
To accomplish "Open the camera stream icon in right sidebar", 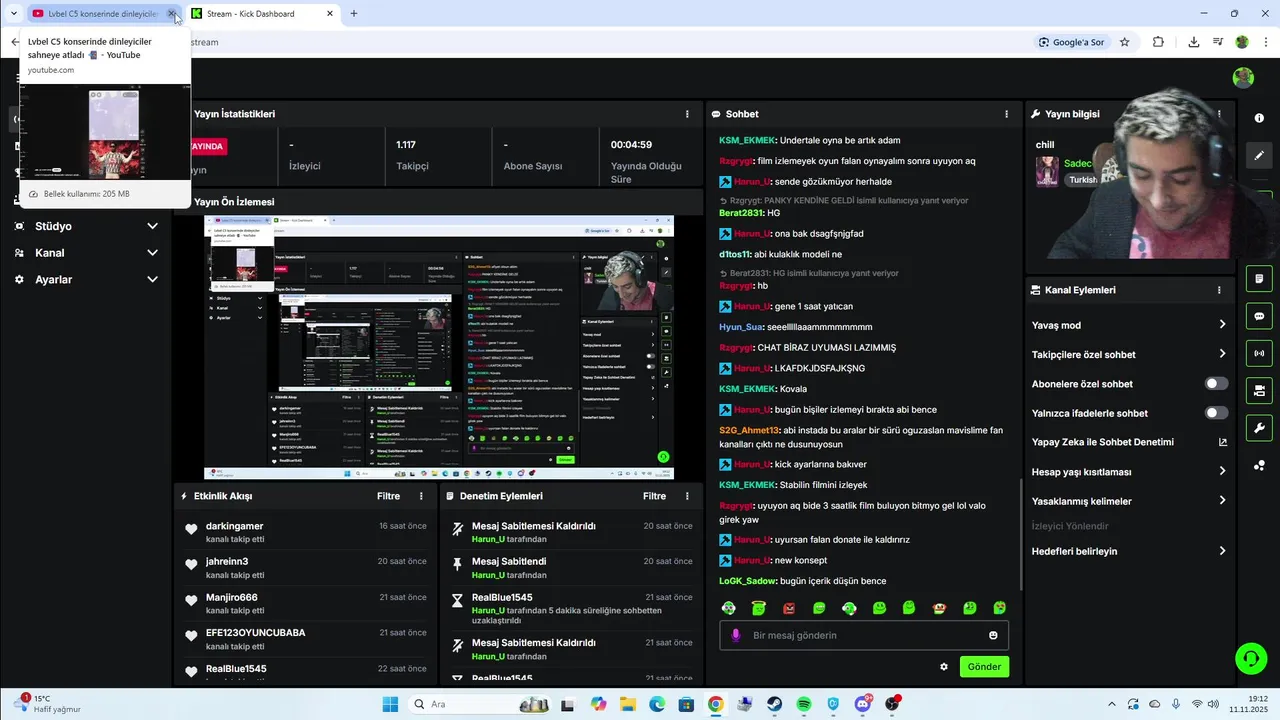I will (1259, 390).
